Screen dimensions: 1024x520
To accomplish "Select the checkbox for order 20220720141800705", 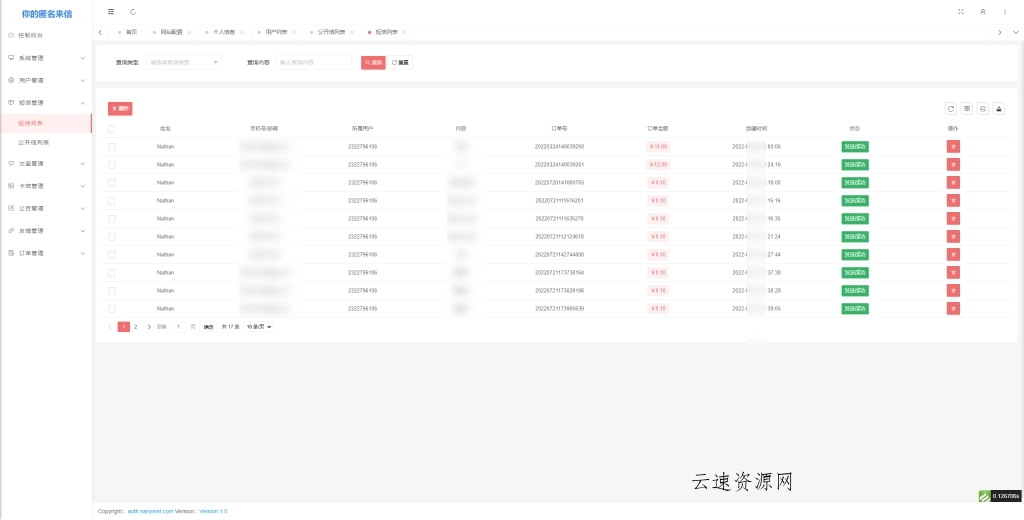I will point(112,183).
